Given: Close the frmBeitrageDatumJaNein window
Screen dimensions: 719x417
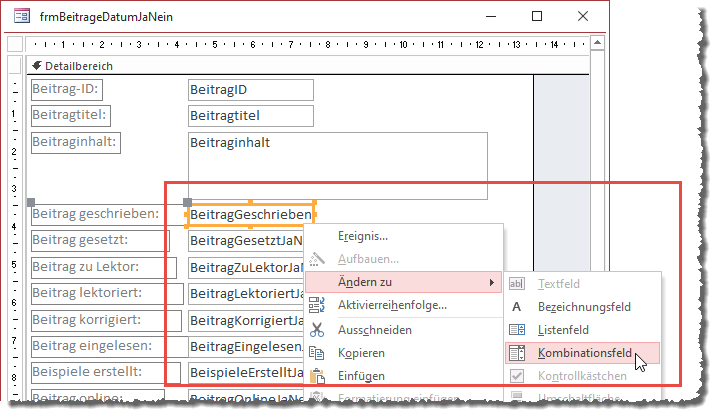Looking at the screenshot, I should (x=583, y=17).
